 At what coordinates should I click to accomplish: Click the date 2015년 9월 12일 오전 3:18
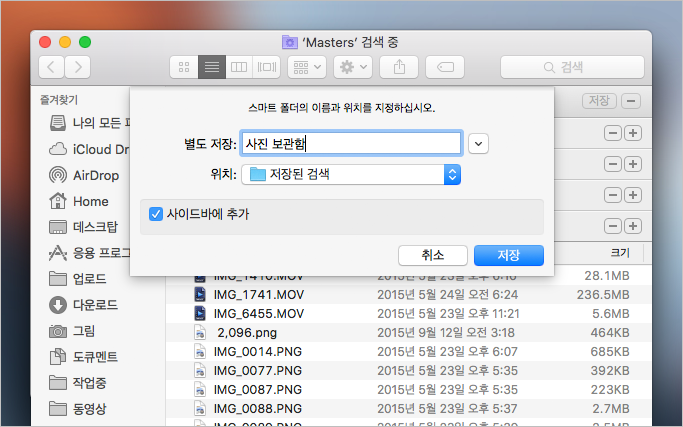[x=446, y=333]
